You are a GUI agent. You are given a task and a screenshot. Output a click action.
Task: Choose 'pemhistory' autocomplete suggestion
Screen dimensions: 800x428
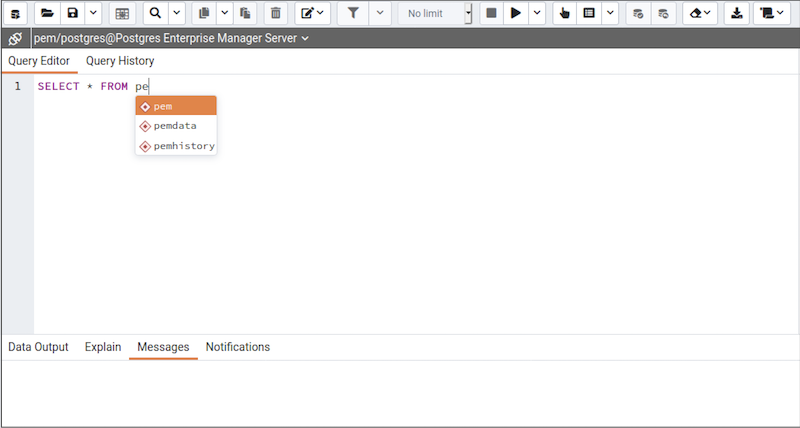176,146
